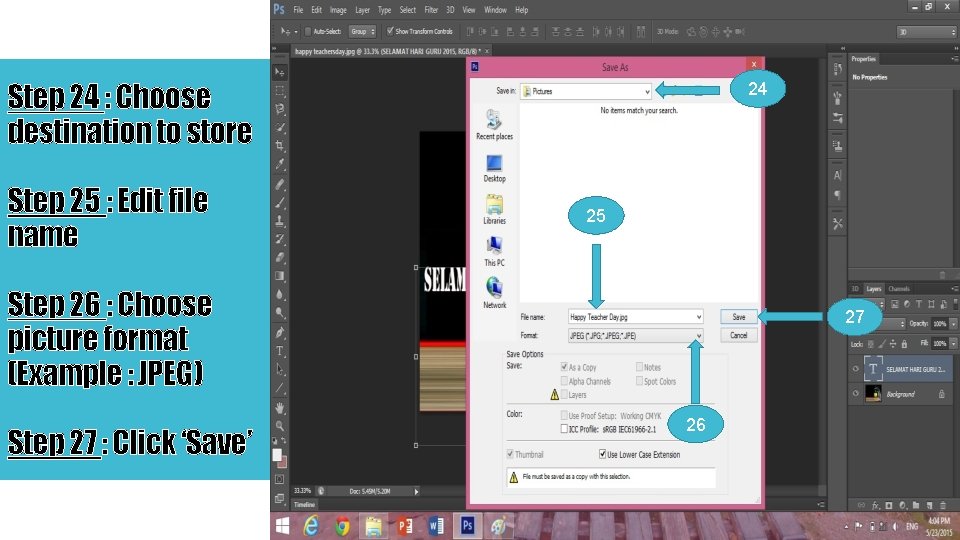Open Google Chrome from taskbar
Viewport: 960px width, 540px height.
click(x=342, y=526)
